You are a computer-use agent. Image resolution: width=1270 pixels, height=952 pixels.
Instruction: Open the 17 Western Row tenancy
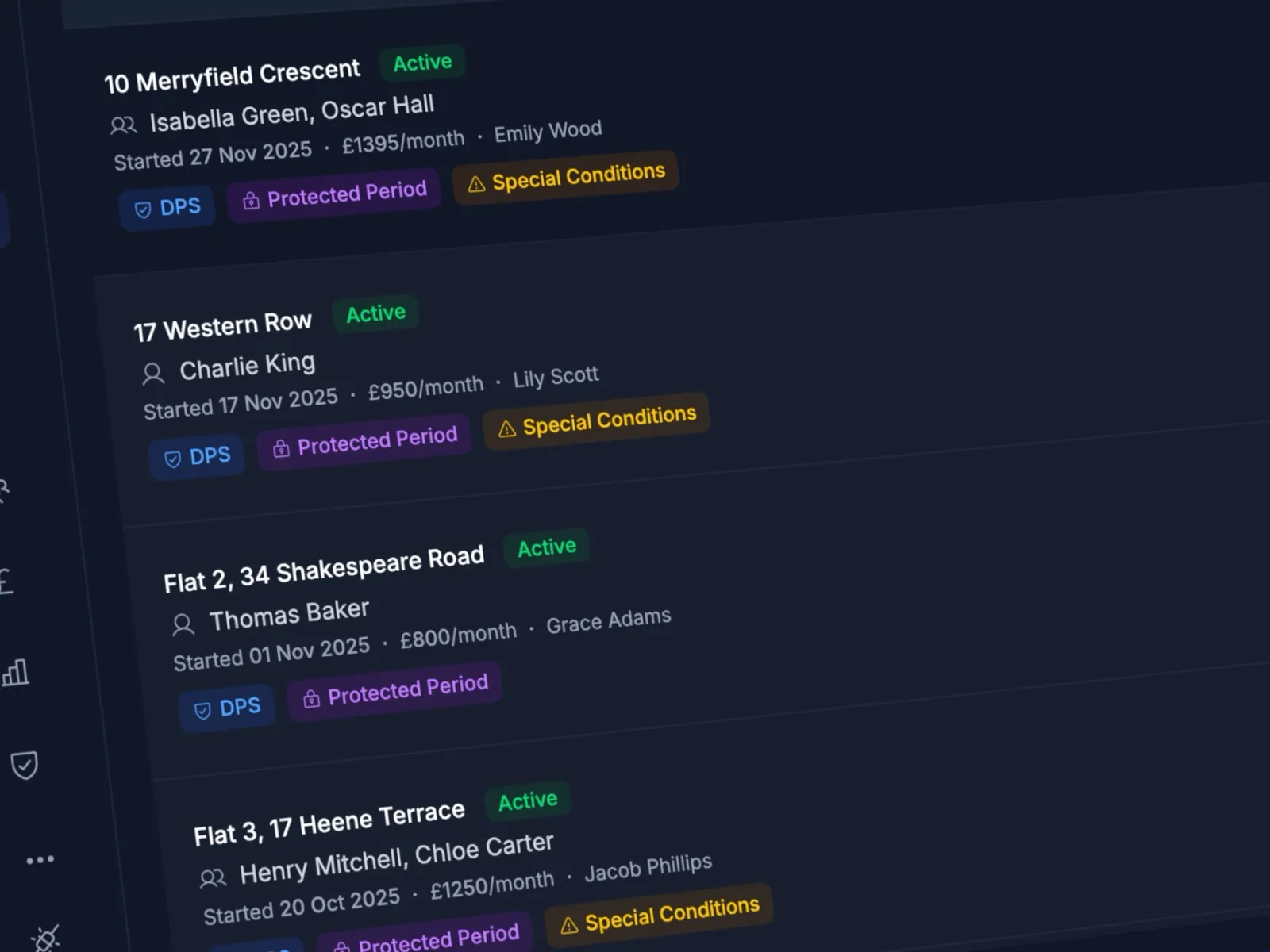(x=222, y=327)
